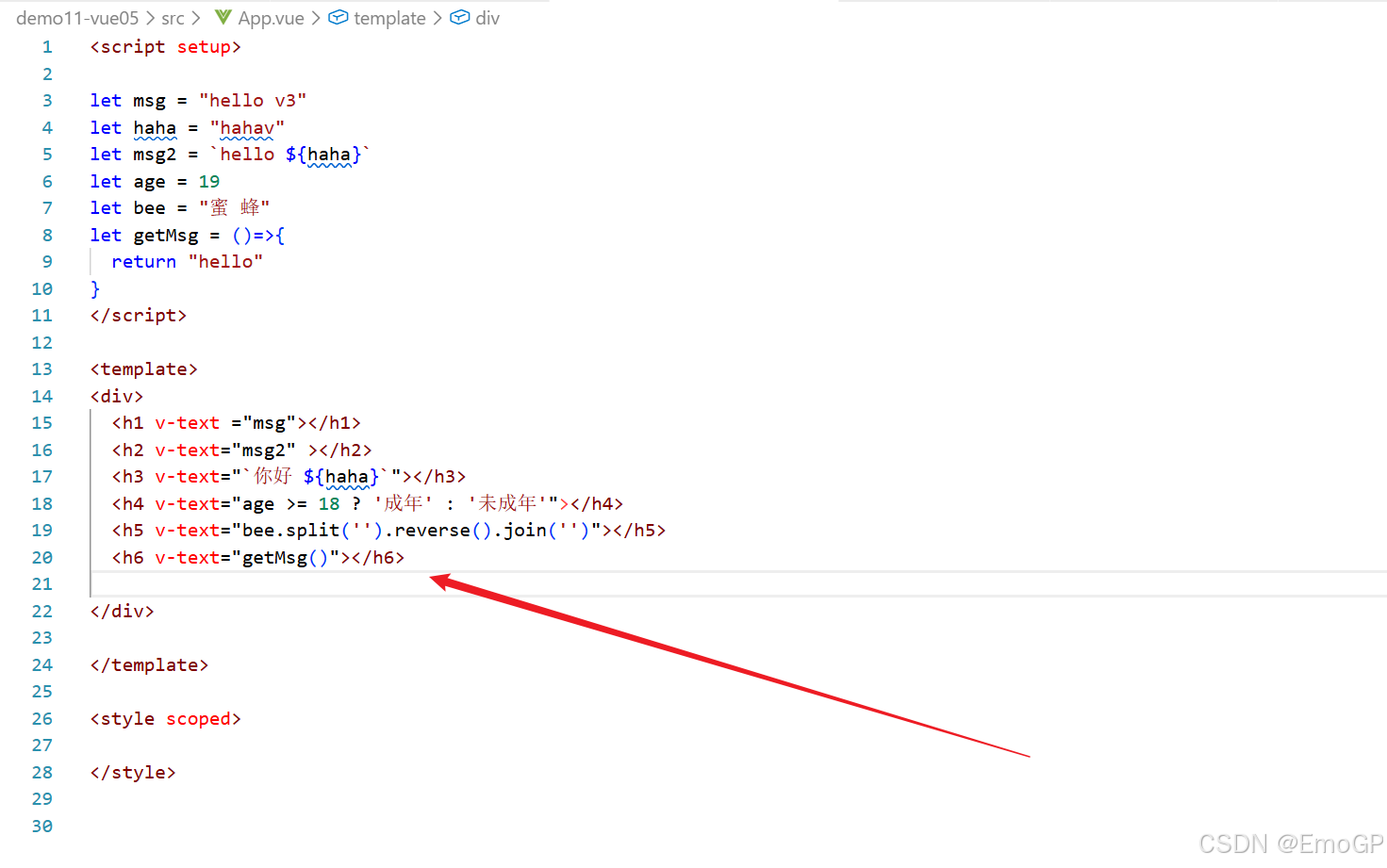The width and height of the screenshot is (1387, 868).
Task: Click msg2 variable declaration on line 5
Action: pos(155,155)
